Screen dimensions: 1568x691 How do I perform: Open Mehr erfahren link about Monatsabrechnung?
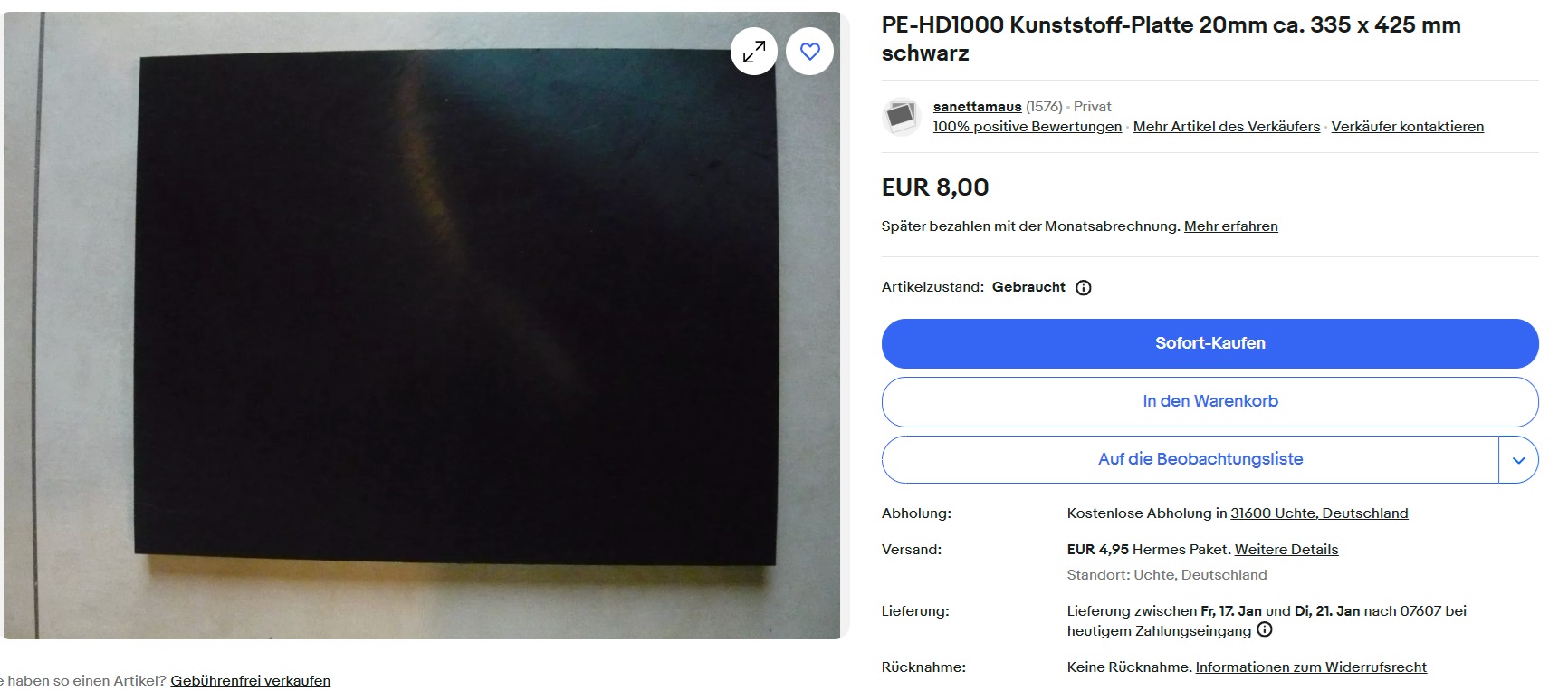[x=1231, y=226]
